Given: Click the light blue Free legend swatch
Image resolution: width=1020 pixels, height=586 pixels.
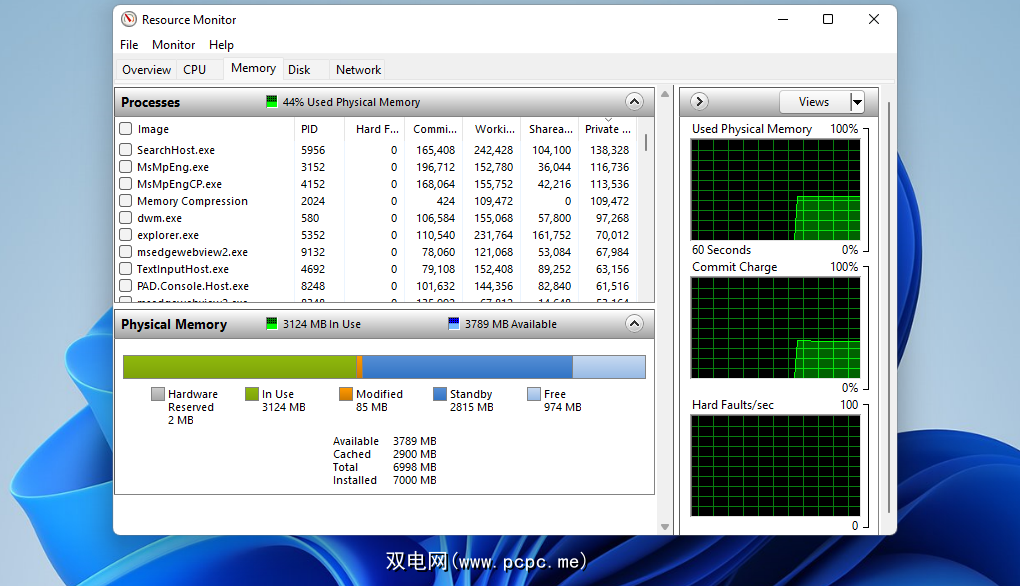Looking at the screenshot, I should [x=533, y=393].
